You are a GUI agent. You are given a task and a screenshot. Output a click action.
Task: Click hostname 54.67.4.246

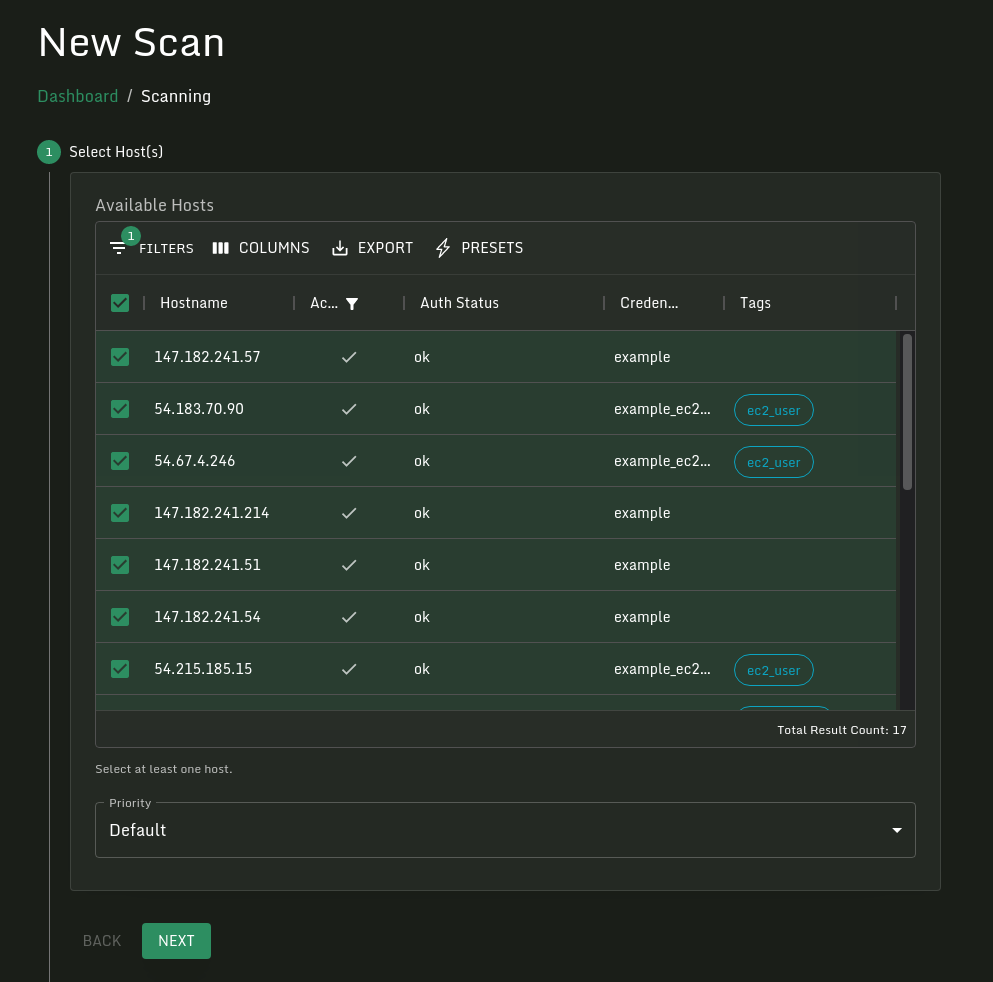pos(194,461)
